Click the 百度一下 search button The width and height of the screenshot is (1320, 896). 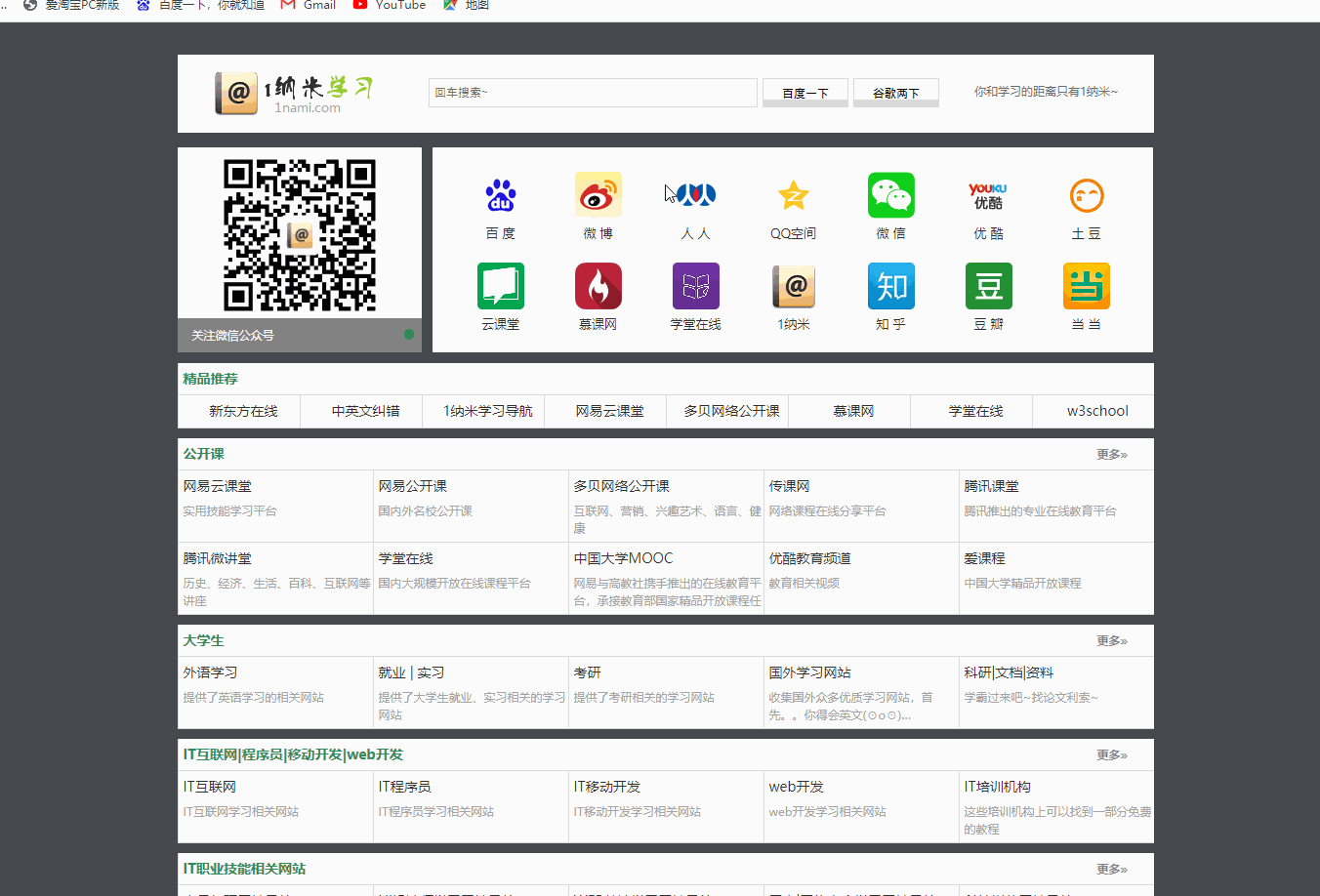pos(804,93)
